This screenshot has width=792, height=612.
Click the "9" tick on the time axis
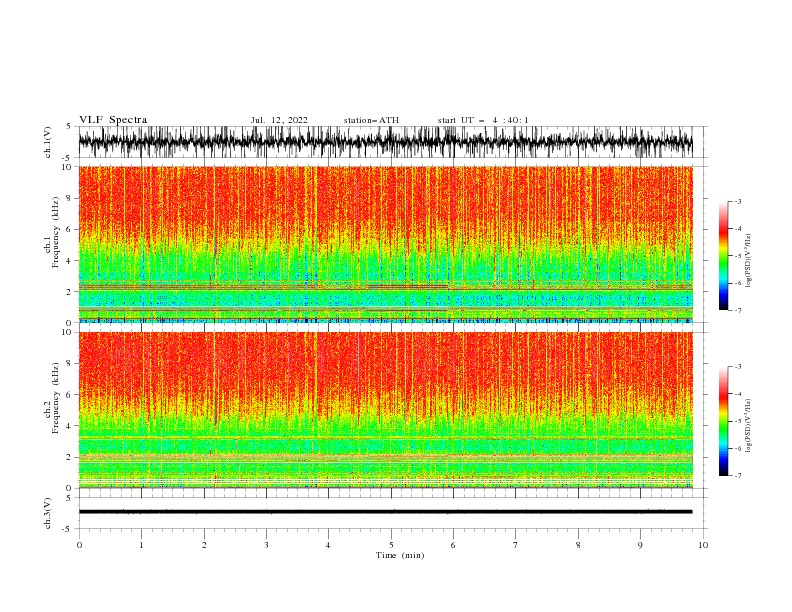640,545
